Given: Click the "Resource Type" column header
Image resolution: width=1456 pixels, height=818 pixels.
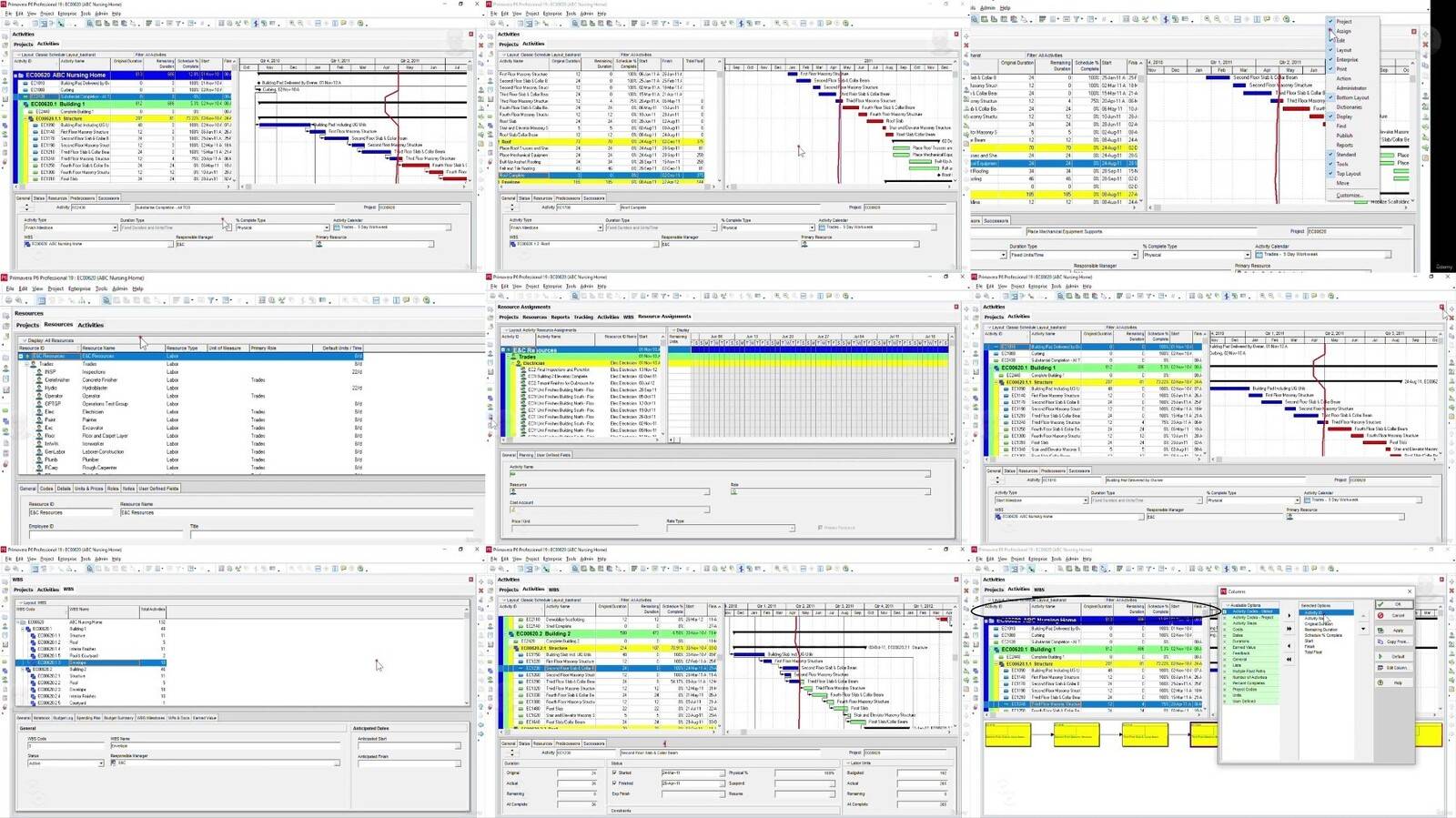Looking at the screenshot, I should point(185,348).
